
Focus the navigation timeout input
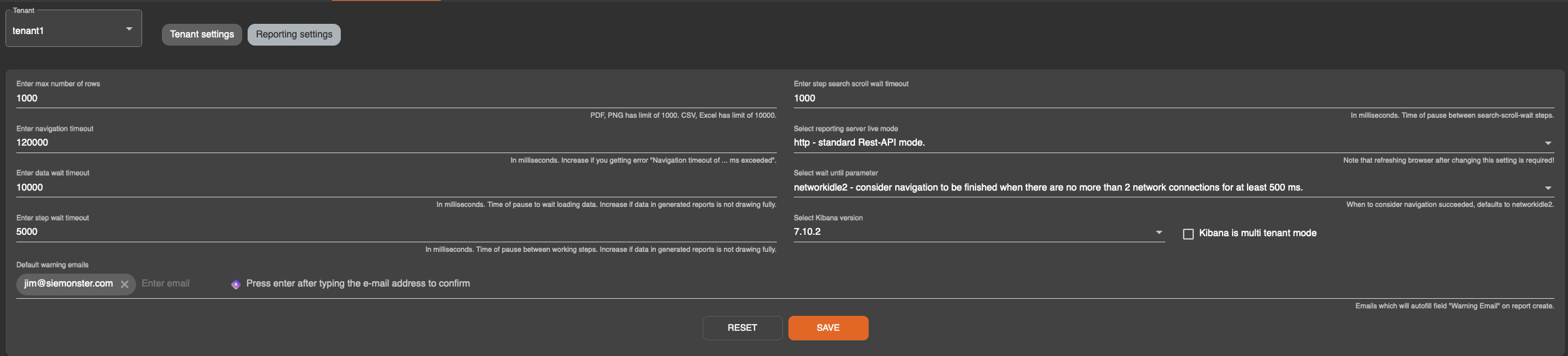coord(396,143)
